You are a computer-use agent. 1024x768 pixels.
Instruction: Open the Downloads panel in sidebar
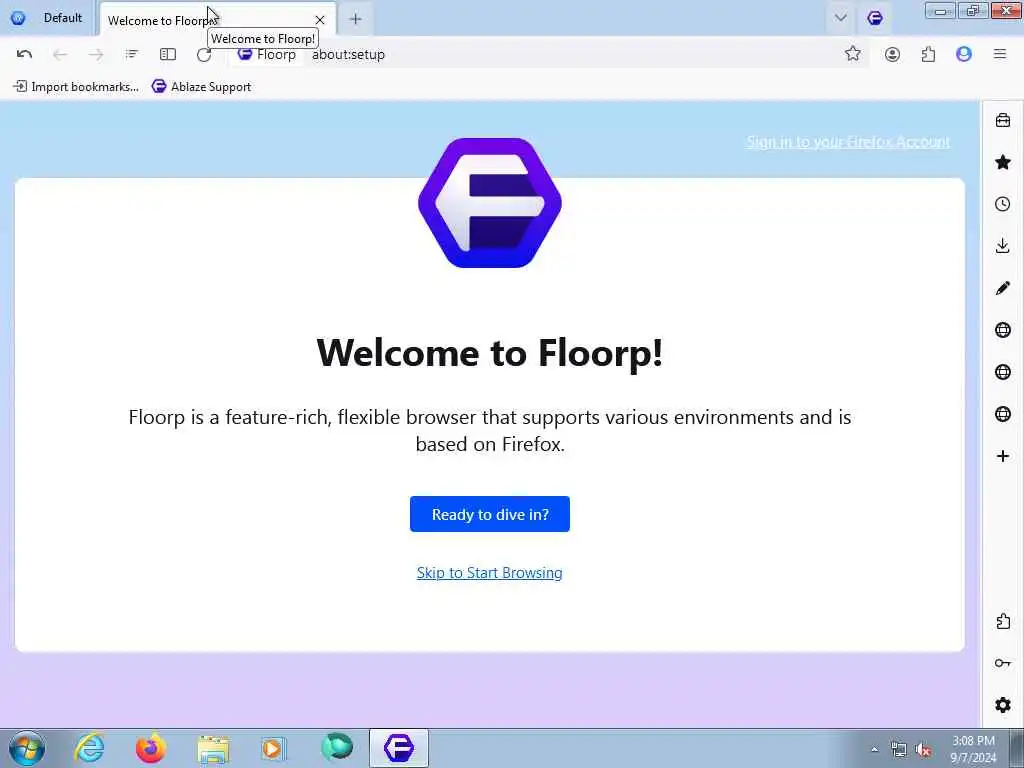click(1003, 246)
